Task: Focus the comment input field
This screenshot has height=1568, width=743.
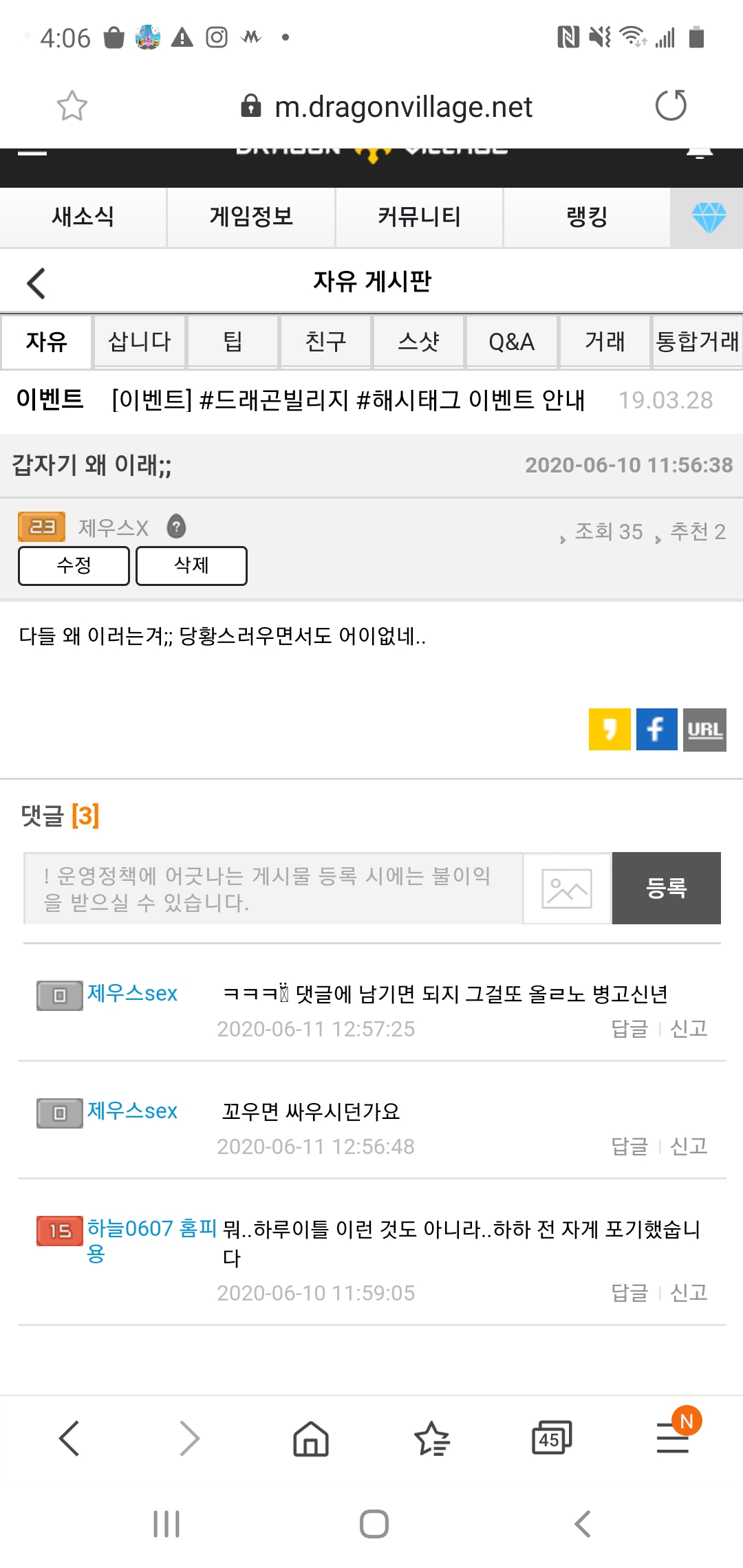Action: coord(273,889)
